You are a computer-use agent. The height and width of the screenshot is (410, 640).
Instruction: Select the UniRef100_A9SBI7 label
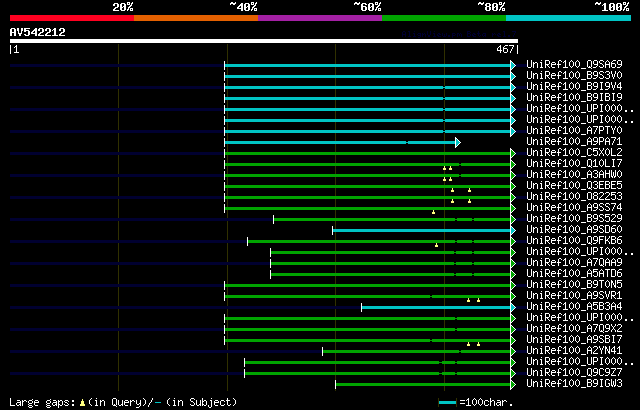[x=574, y=340]
